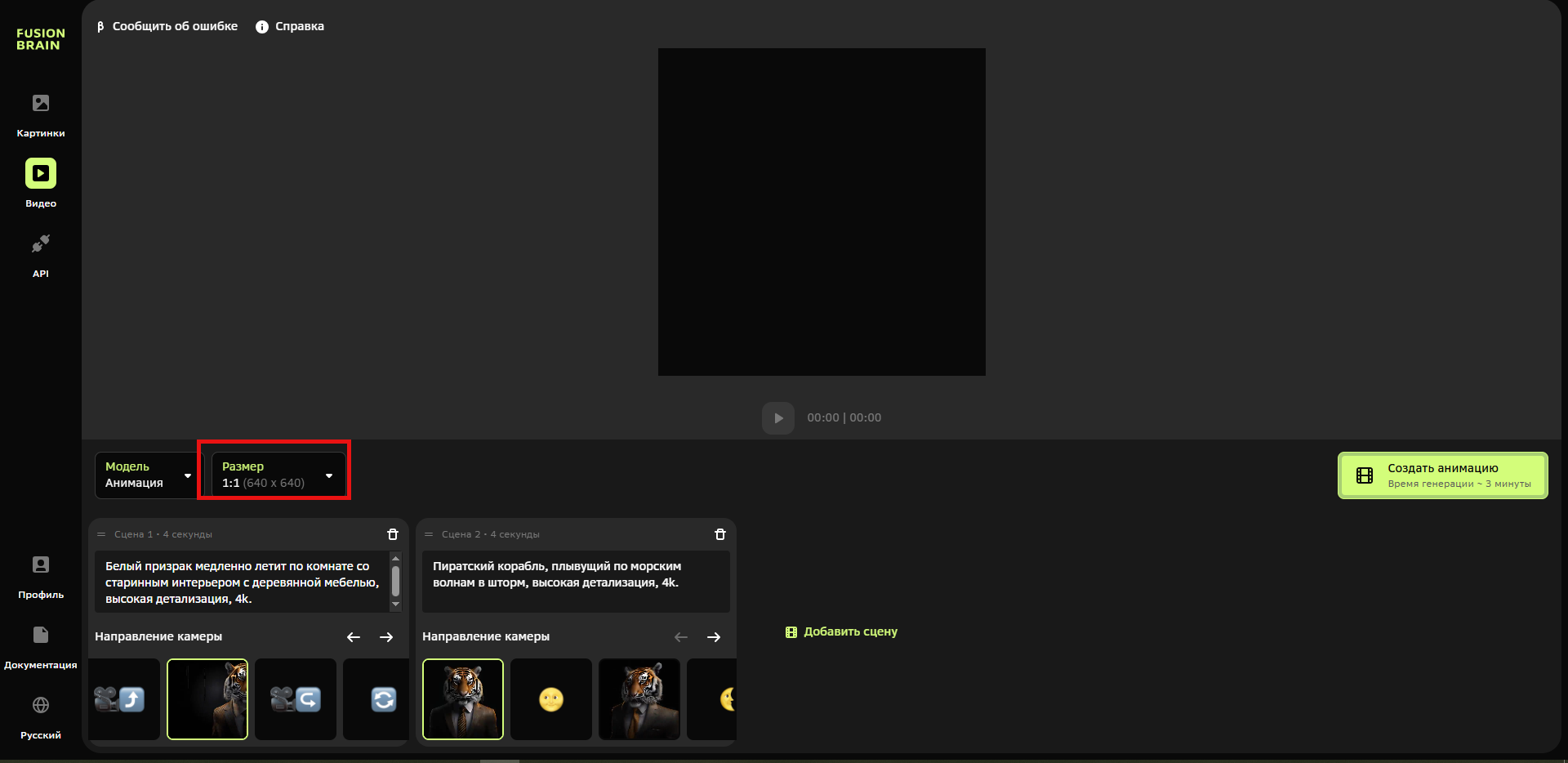The width and height of the screenshot is (1568, 763).
Task: Open the Справка help item
Action: point(290,26)
